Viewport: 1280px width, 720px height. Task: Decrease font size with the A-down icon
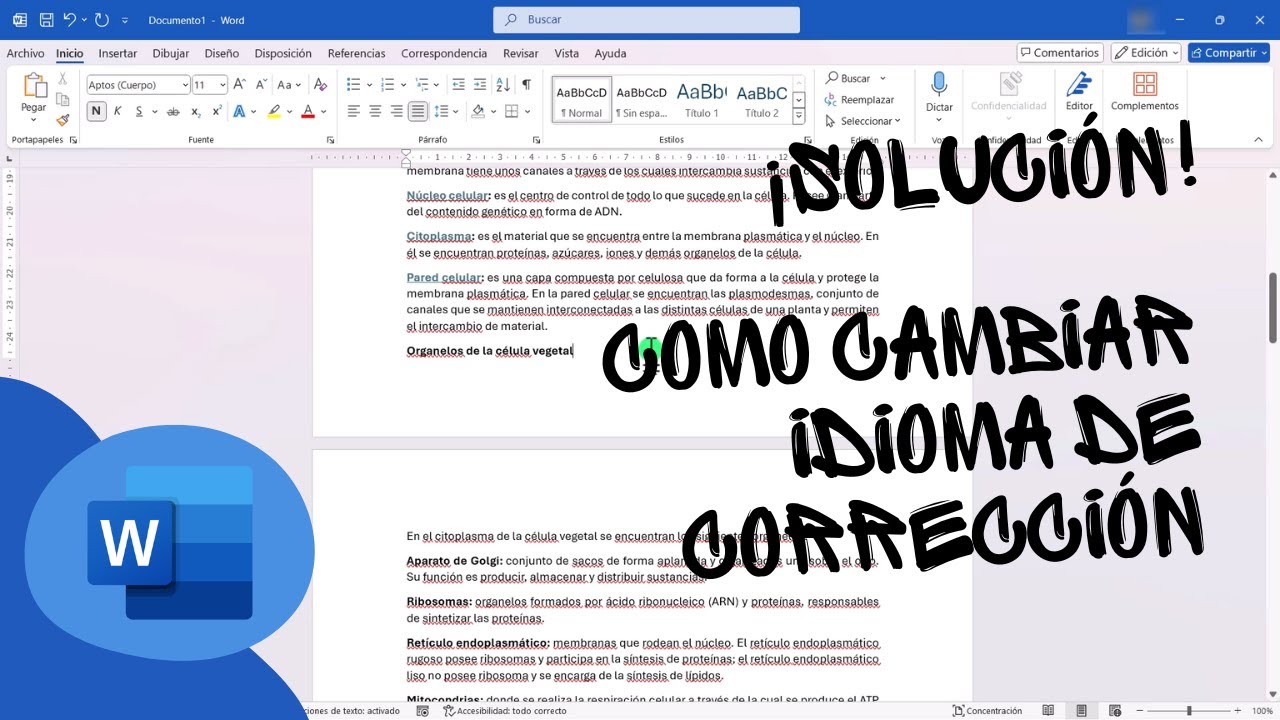pyautogui.click(x=261, y=85)
